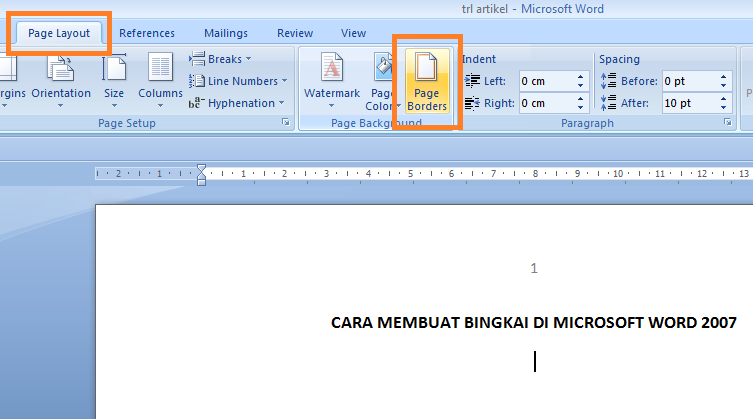Open the paper Size options
Image resolution: width=753 pixels, height=419 pixels.
click(114, 81)
